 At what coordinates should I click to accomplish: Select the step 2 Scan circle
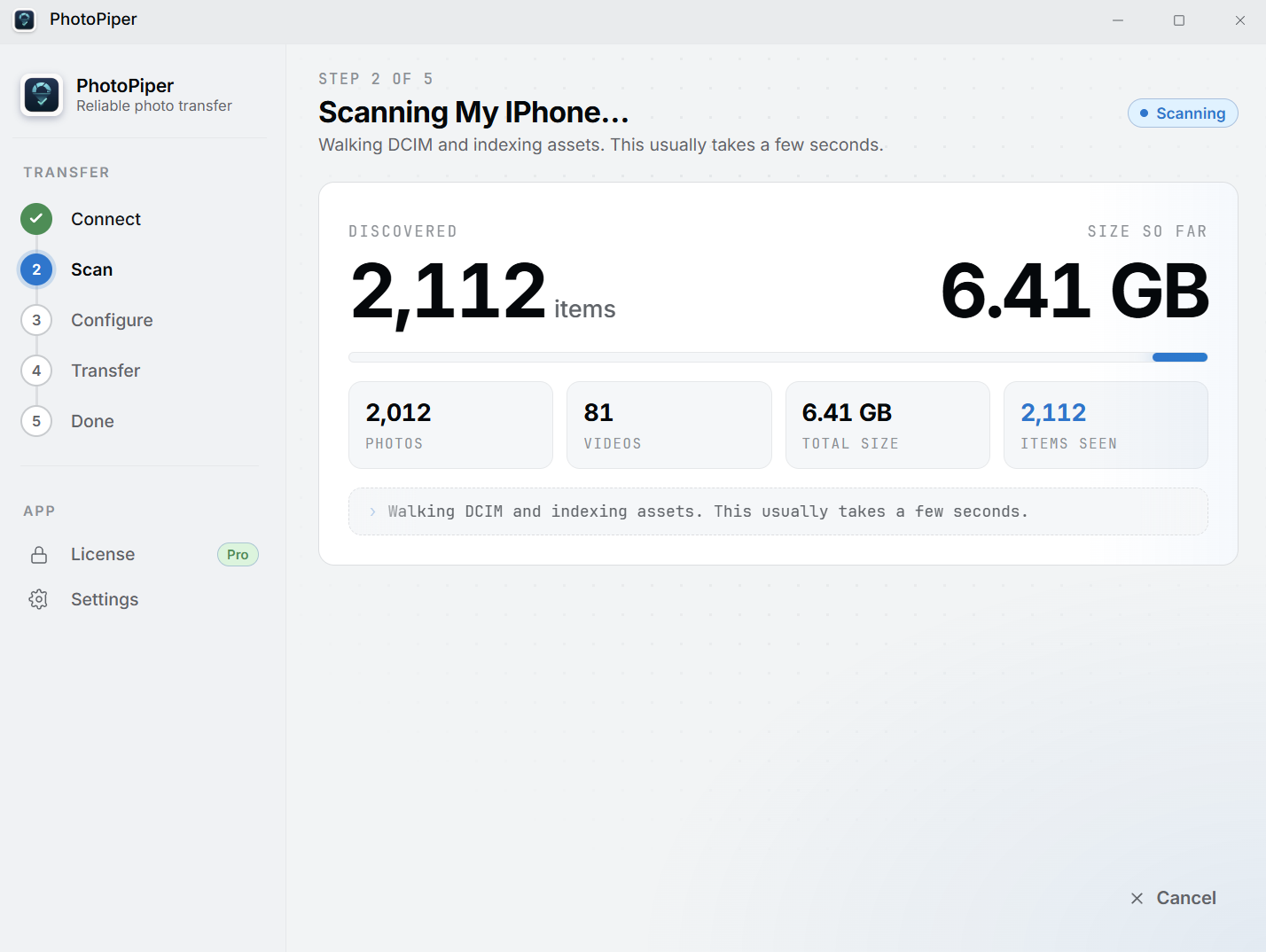[36, 269]
